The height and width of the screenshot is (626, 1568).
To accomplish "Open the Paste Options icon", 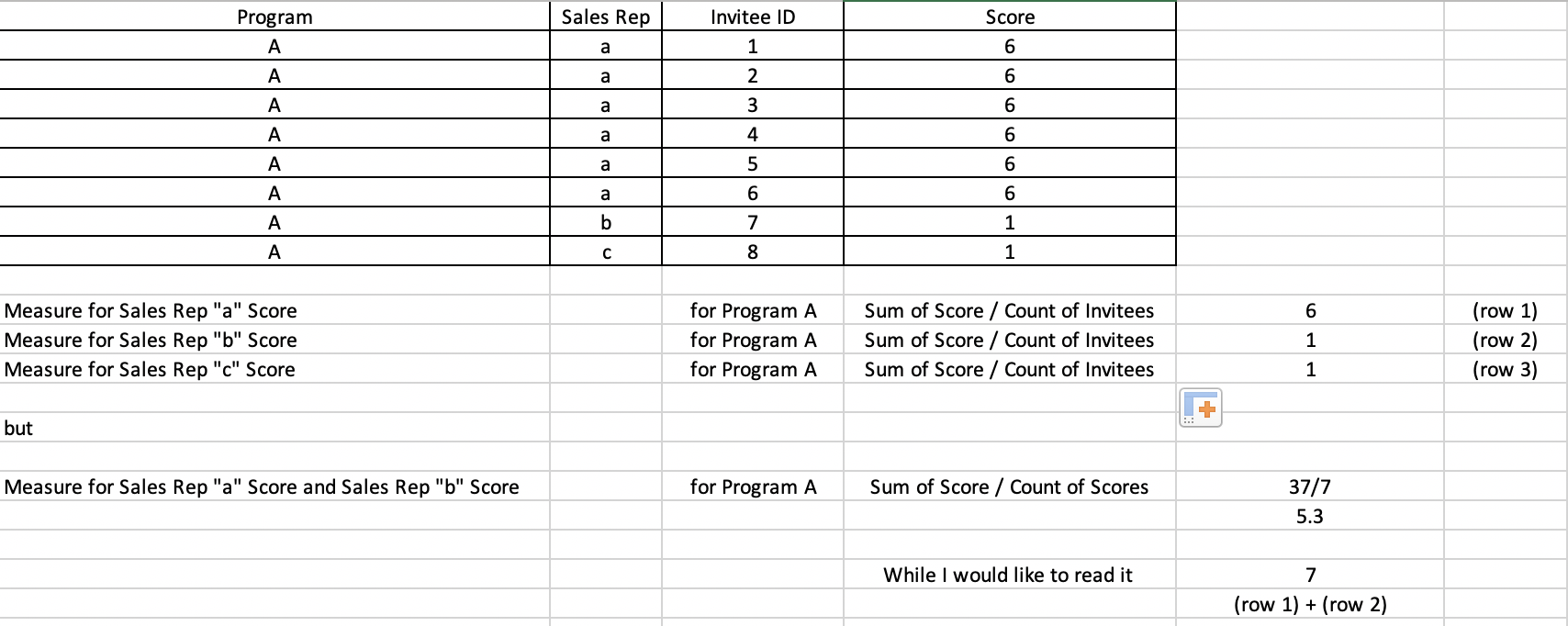I will [1200, 408].
